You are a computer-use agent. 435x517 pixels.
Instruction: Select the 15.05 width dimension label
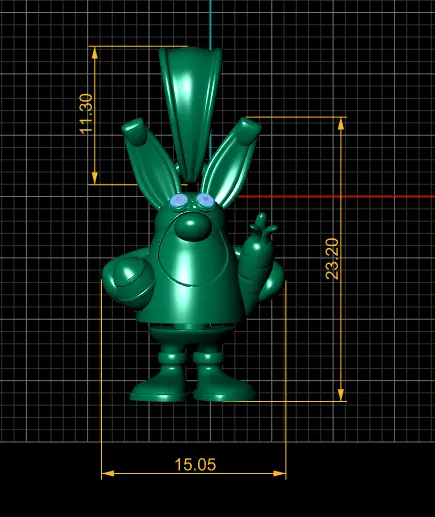coord(195,464)
